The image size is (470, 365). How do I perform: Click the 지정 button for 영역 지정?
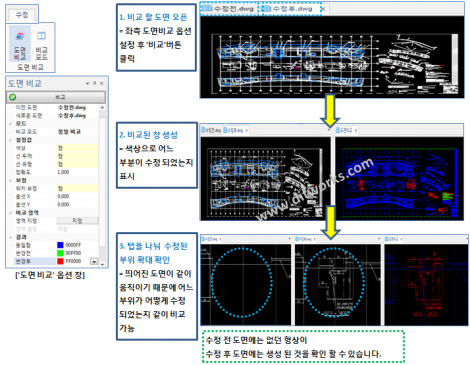pos(77,220)
